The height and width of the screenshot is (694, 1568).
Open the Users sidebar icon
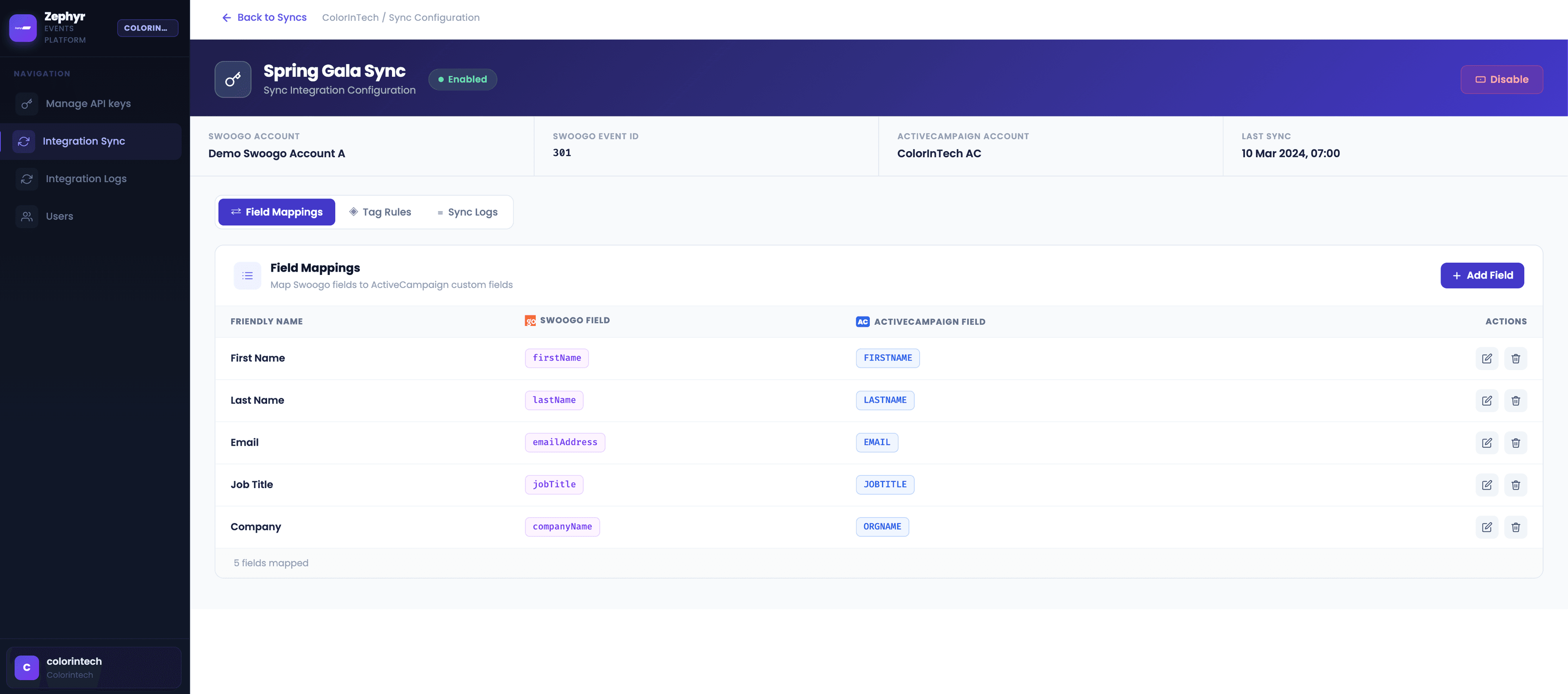(x=26, y=216)
